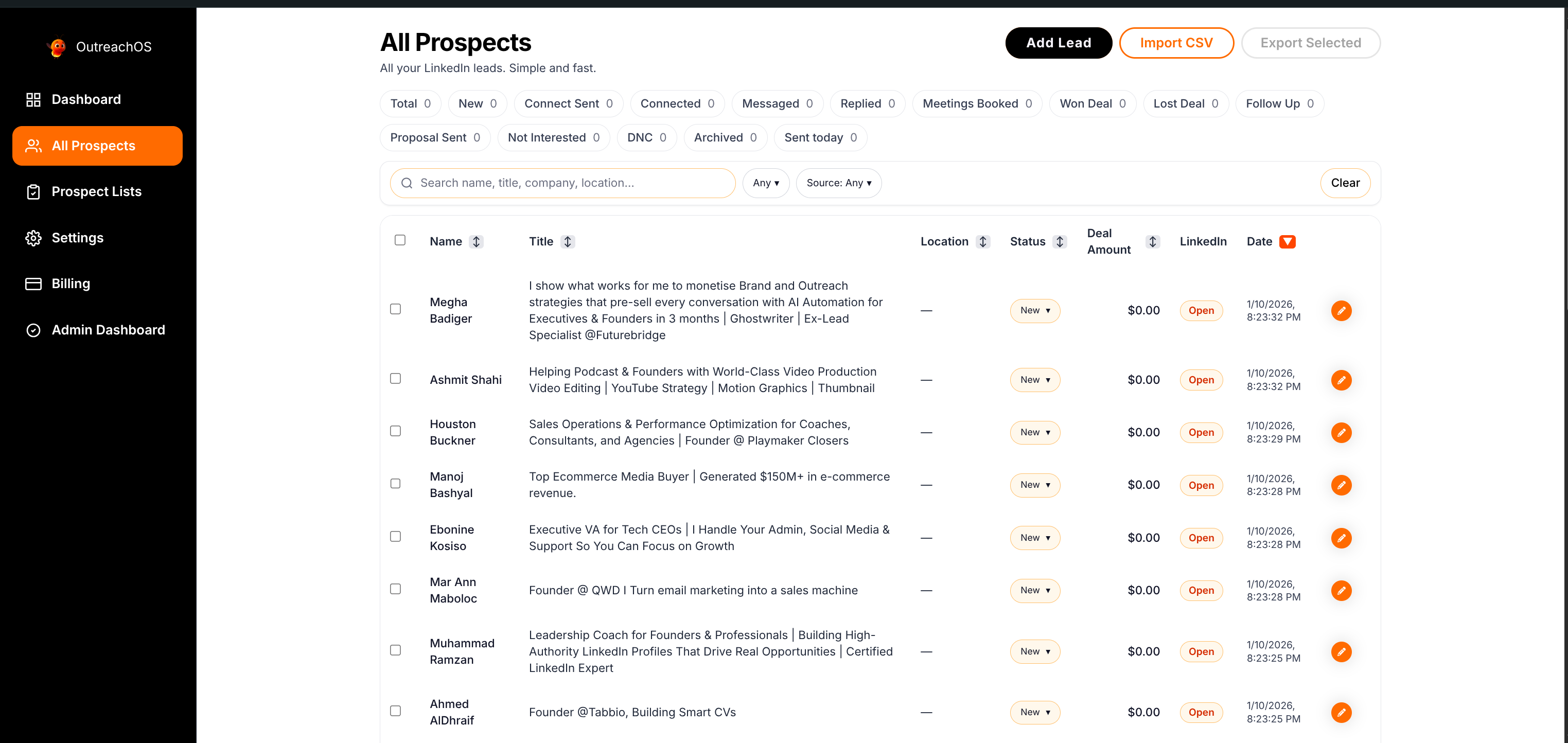Filter prospects by the Replied tab

tap(868, 103)
